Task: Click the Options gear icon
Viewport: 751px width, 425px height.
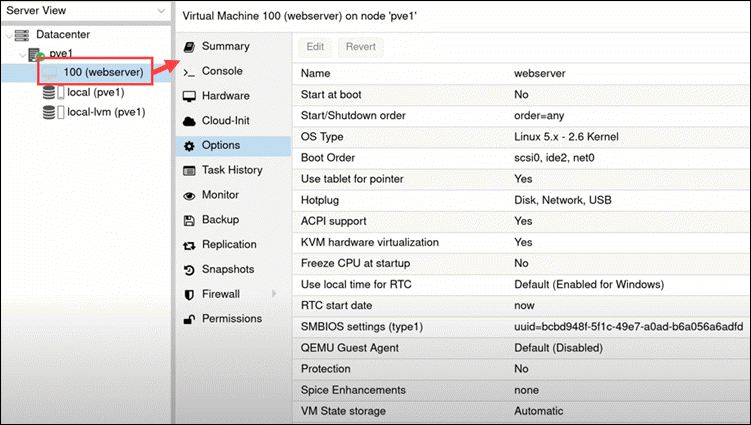Action: point(189,146)
